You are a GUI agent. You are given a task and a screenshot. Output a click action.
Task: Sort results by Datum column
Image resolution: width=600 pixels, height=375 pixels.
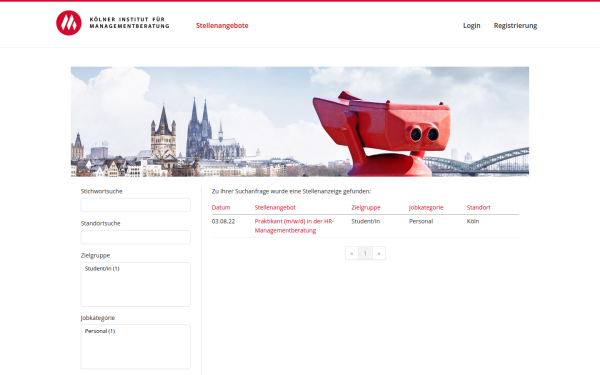click(221, 207)
